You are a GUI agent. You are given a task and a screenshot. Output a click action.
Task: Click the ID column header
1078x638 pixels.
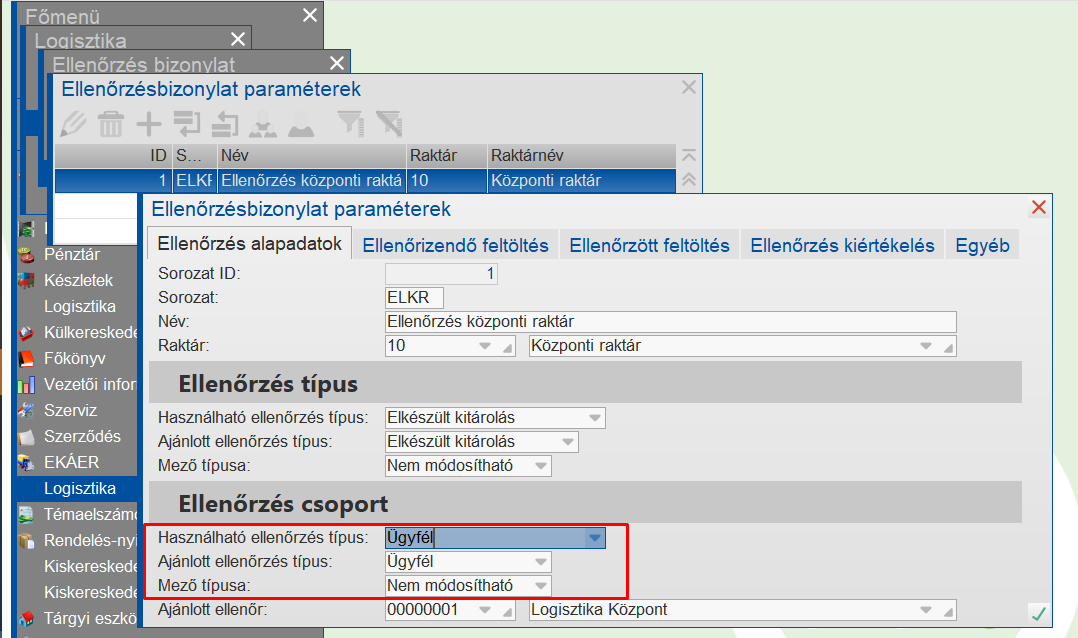click(x=113, y=155)
